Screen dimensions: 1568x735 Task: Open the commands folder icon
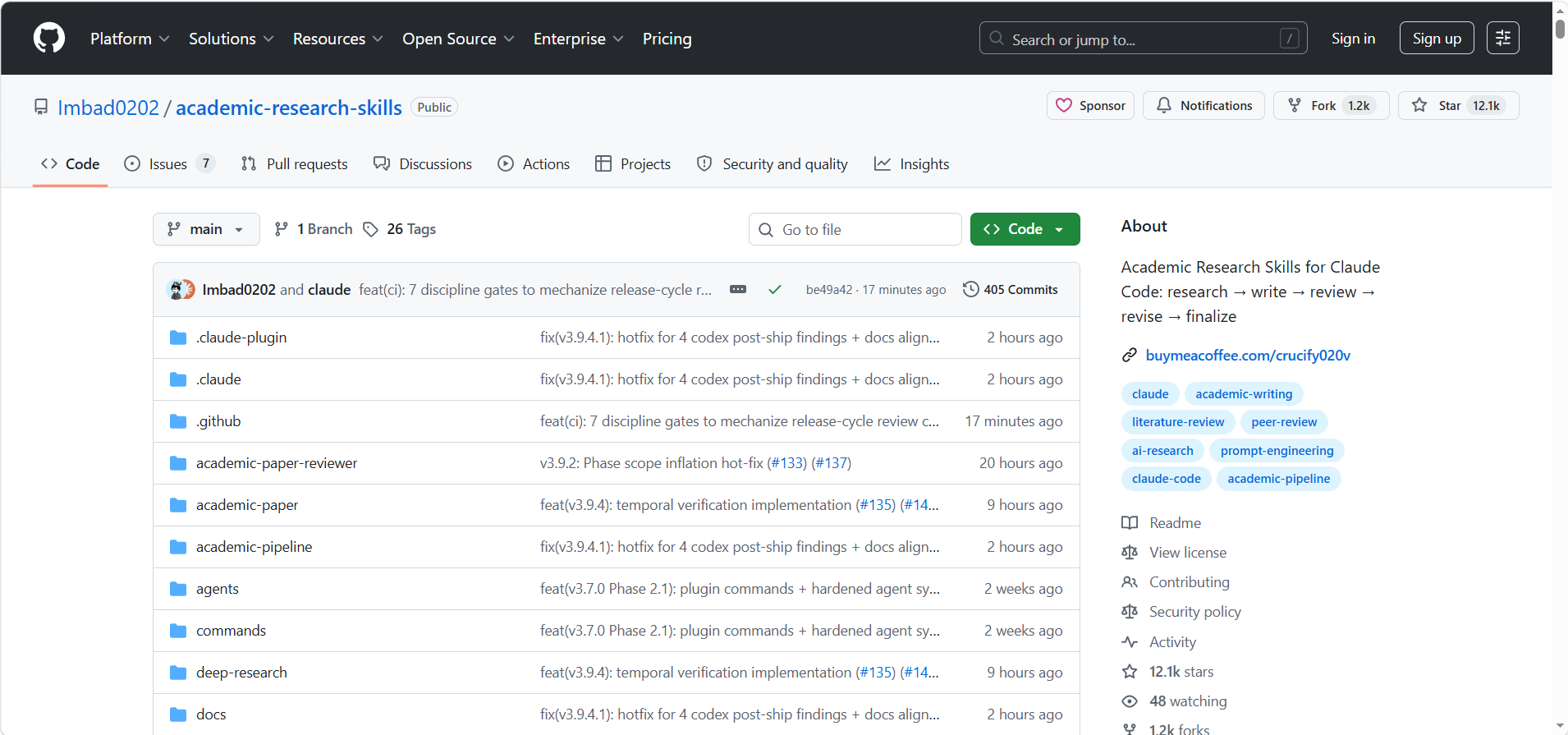click(x=178, y=631)
